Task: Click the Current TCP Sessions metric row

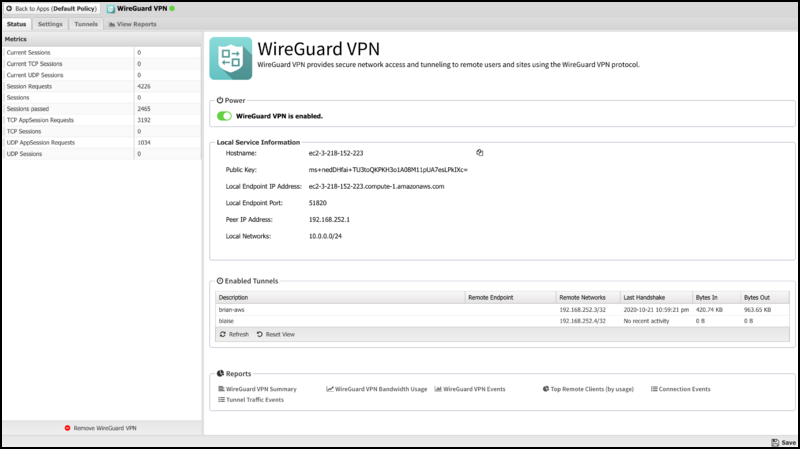Action: [x=102, y=64]
